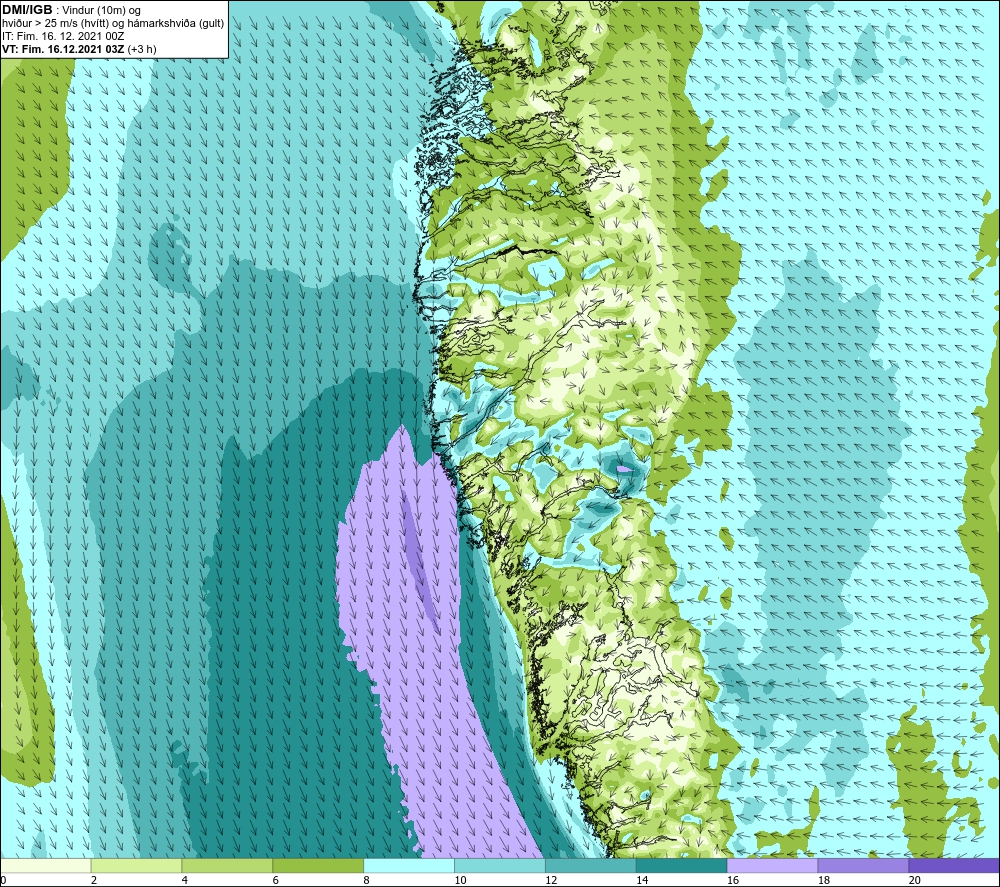1000x887 pixels.
Task: Click the scale label "10"
Action: 460,880
